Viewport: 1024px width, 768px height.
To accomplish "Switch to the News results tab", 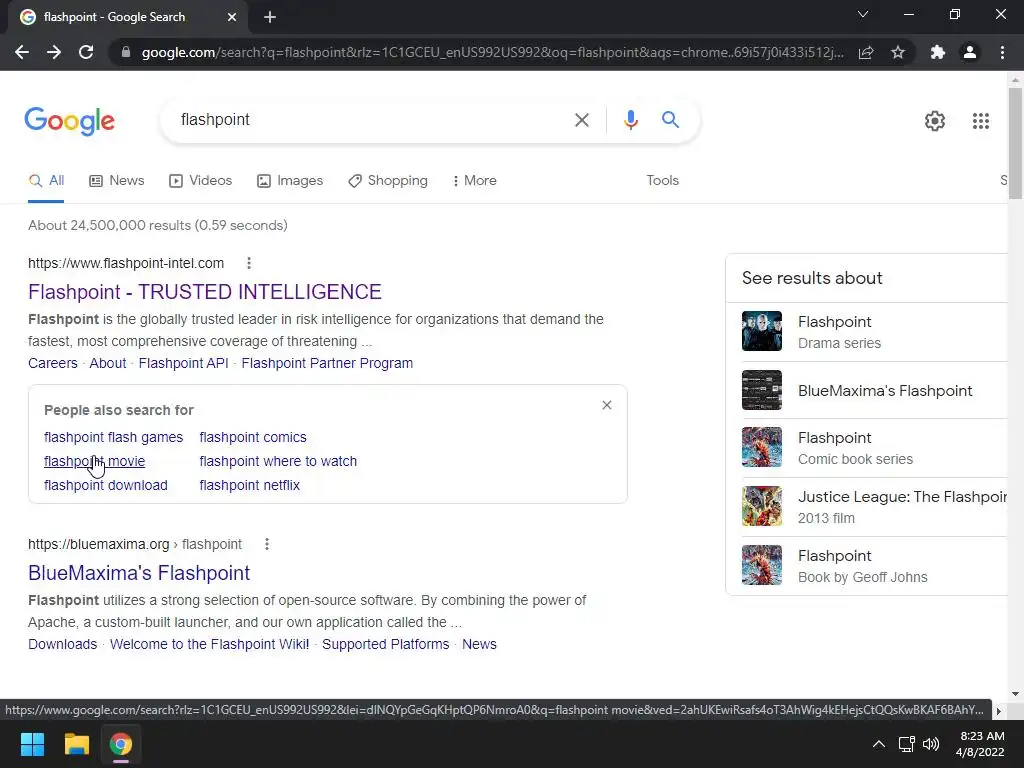I will (117, 180).
